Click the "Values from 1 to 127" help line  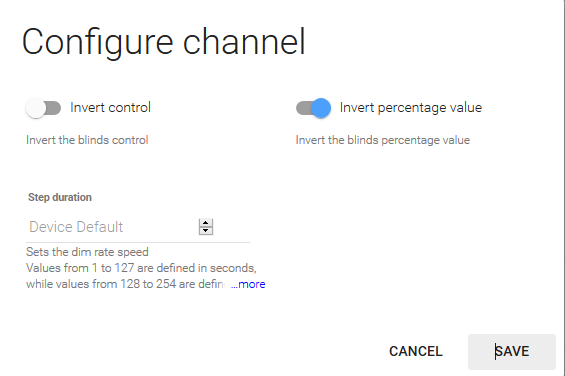click(x=141, y=268)
